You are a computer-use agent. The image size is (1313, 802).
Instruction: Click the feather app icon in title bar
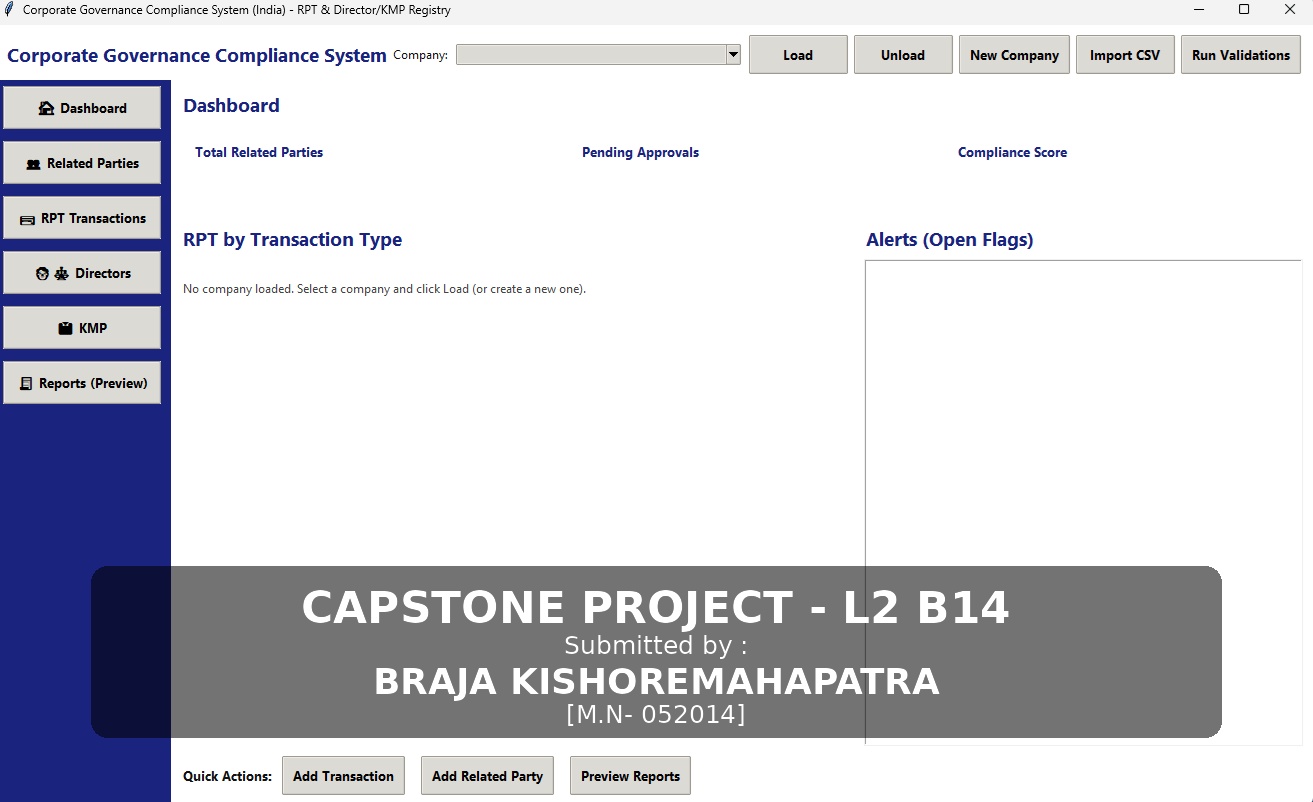pyautogui.click(x=10, y=10)
